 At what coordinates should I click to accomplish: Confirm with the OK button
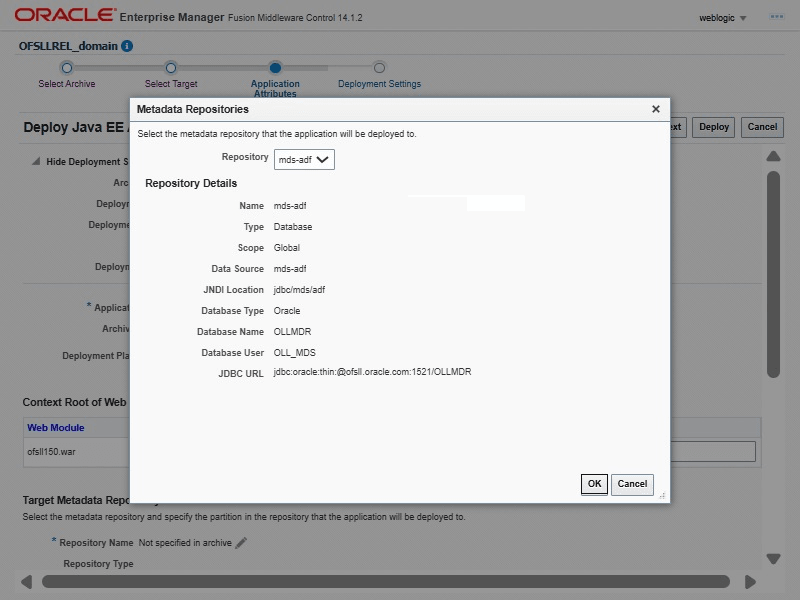[594, 484]
